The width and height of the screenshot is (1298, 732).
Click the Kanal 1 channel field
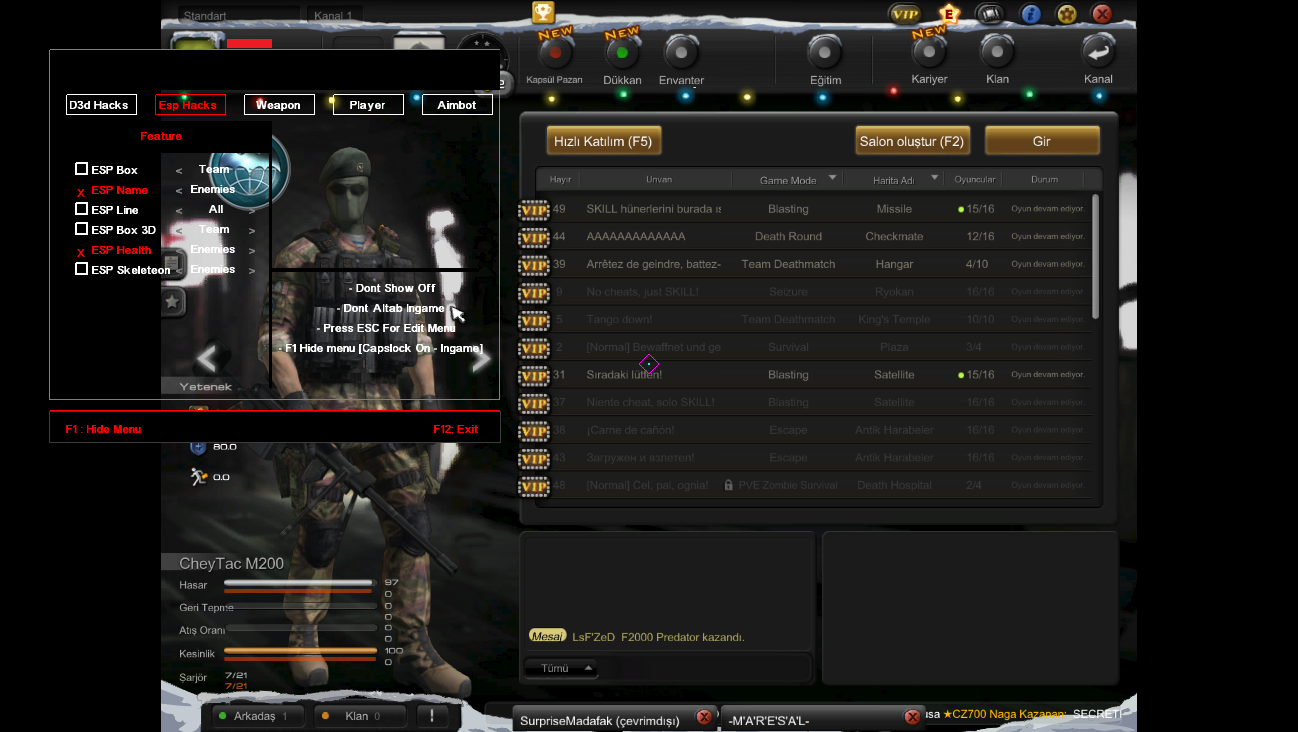coord(334,16)
